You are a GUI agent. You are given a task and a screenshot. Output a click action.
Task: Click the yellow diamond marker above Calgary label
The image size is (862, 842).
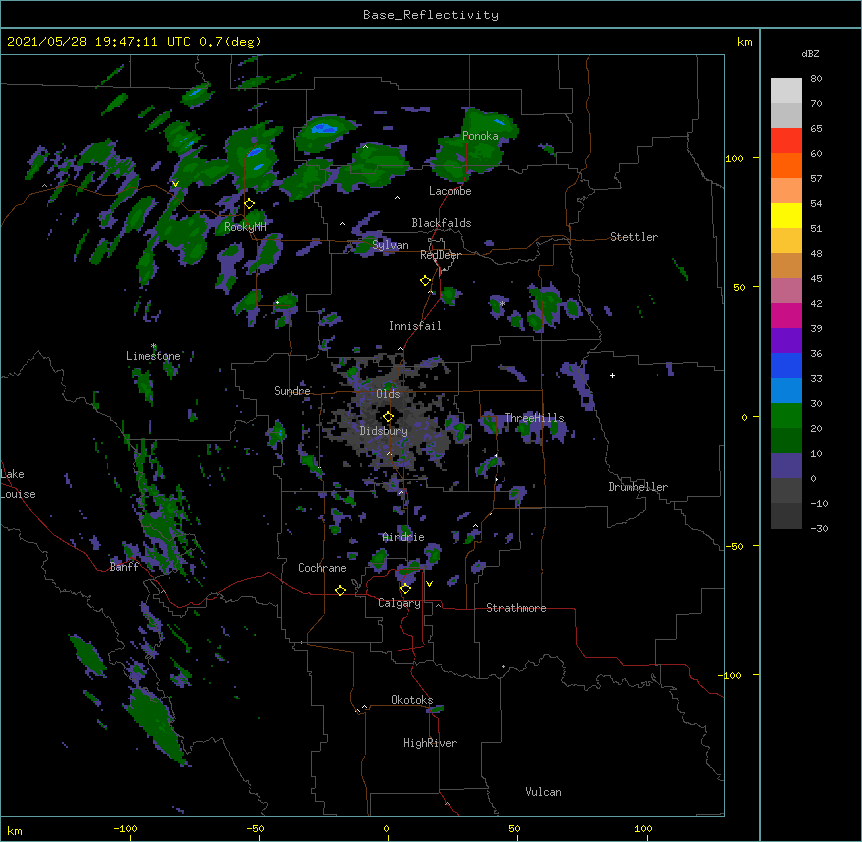coord(405,589)
